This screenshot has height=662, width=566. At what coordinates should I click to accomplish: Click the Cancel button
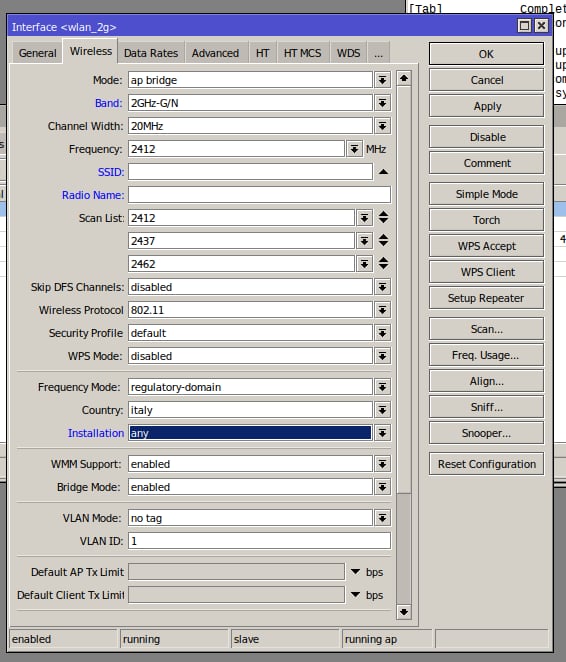coord(486,80)
